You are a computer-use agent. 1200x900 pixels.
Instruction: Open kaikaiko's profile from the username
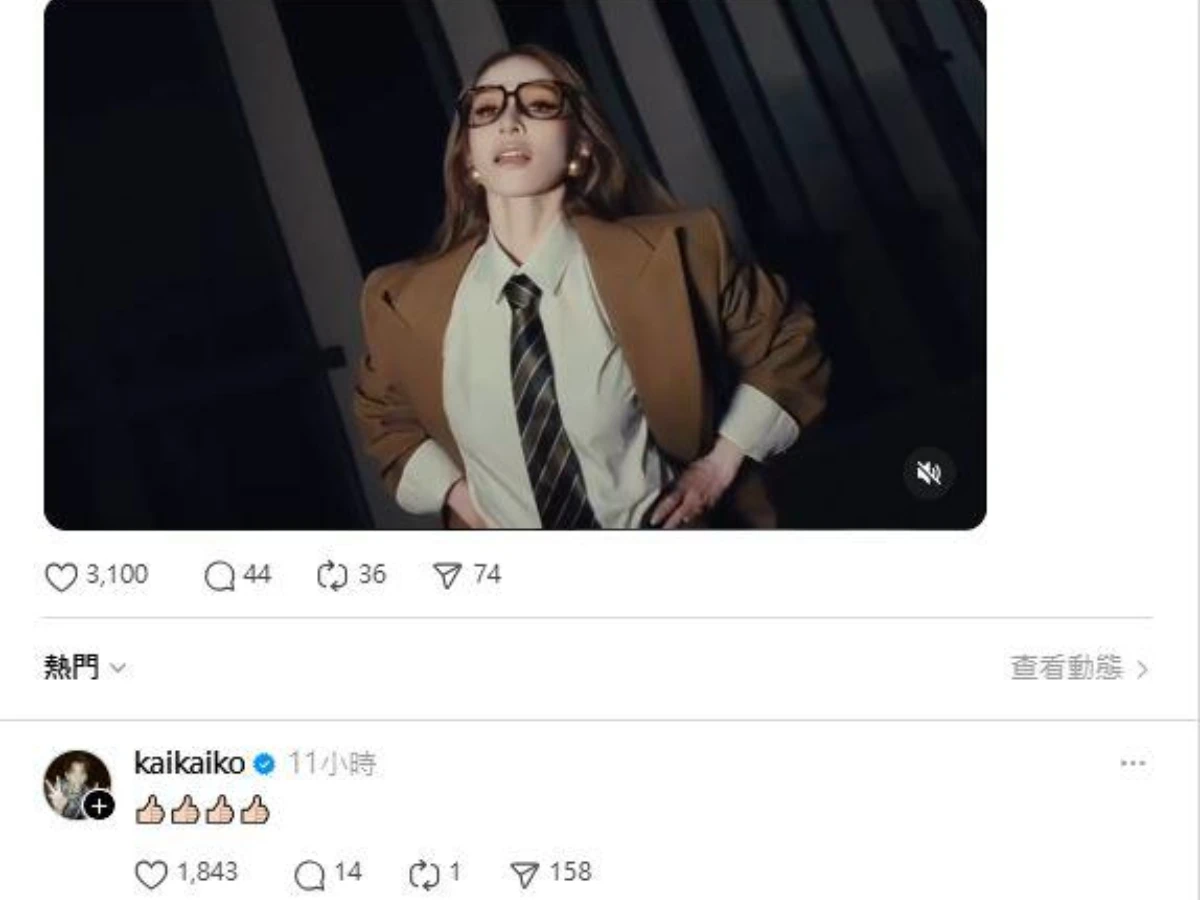189,764
